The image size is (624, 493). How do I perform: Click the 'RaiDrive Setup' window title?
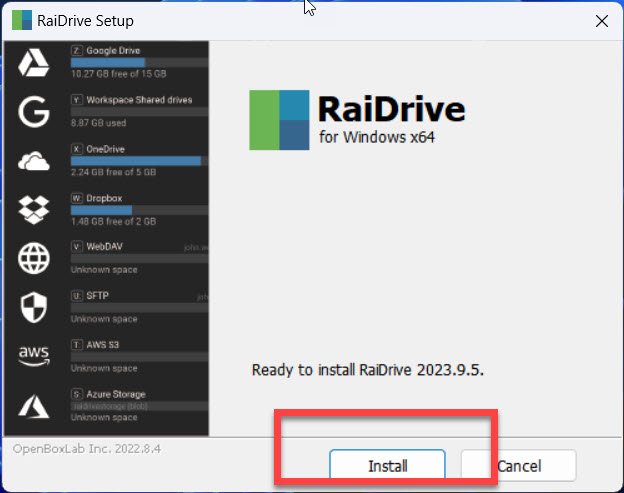pos(85,21)
